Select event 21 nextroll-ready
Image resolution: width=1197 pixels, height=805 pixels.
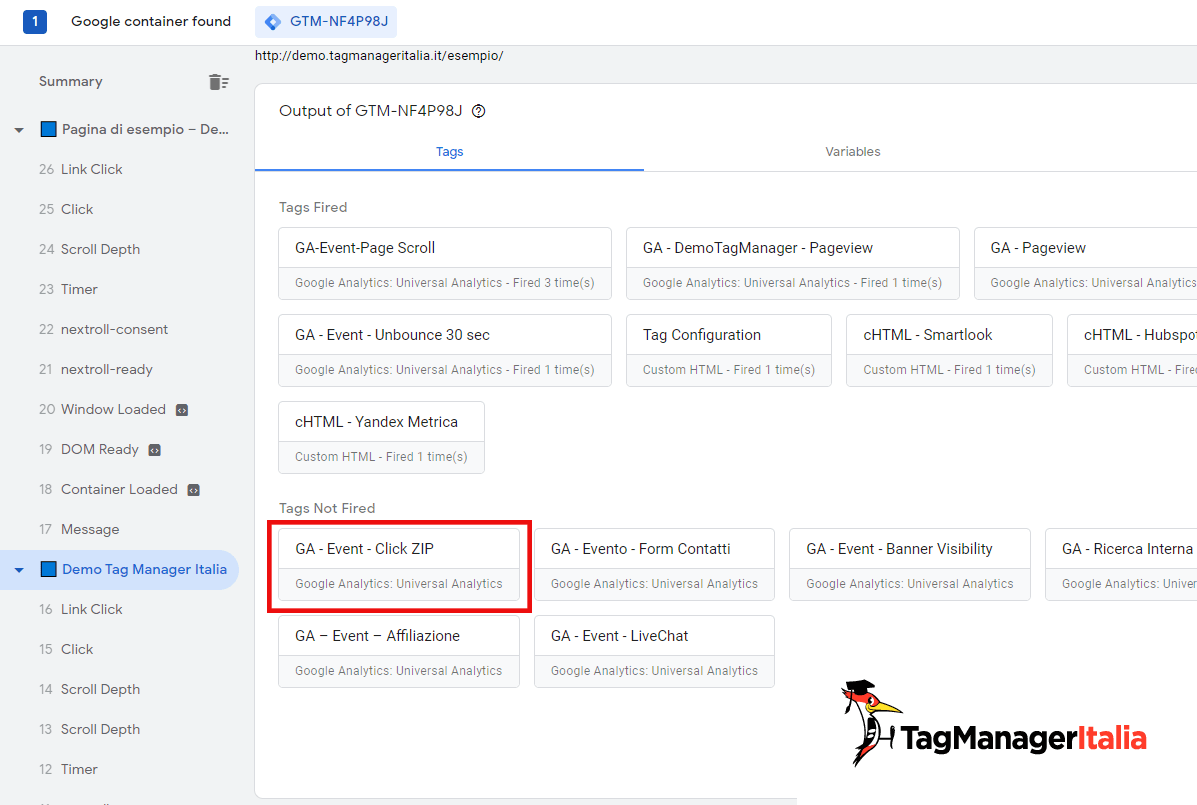(x=96, y=369)
